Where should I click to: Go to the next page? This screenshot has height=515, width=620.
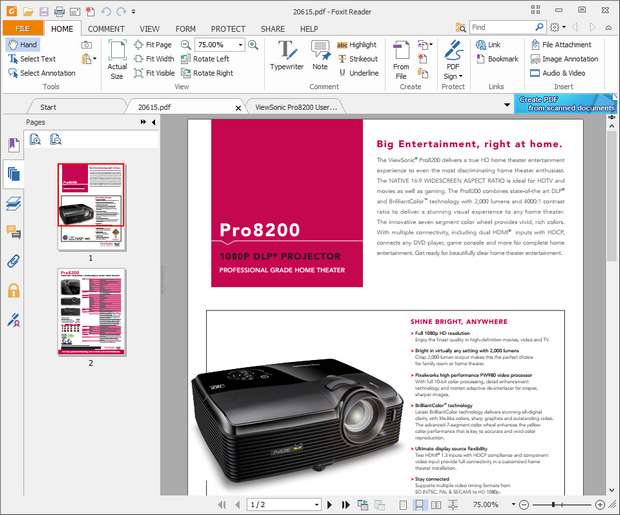click(330, 505)
